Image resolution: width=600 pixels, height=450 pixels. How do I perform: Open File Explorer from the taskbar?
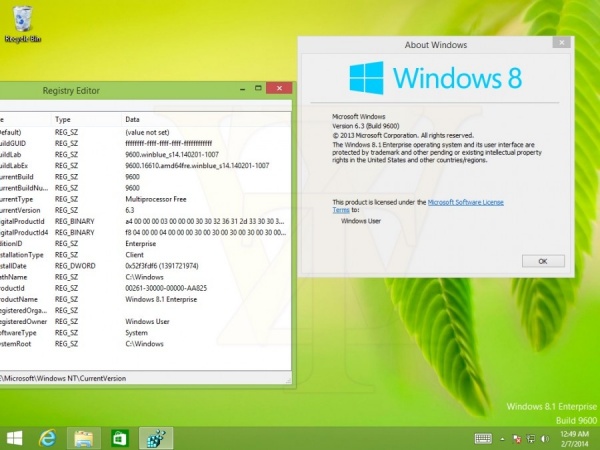point(84,438)
